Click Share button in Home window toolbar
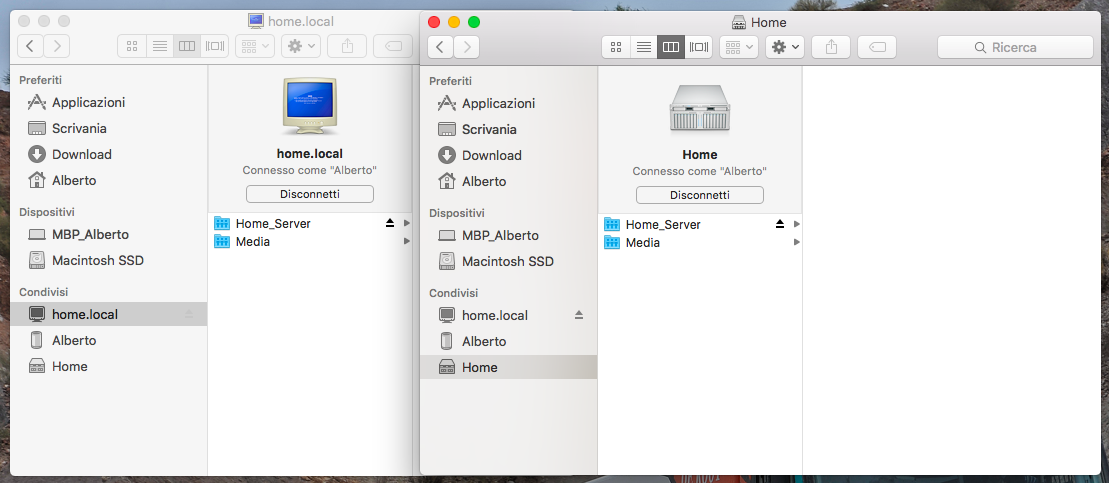Screen dimensions: 1109x483 830,47
